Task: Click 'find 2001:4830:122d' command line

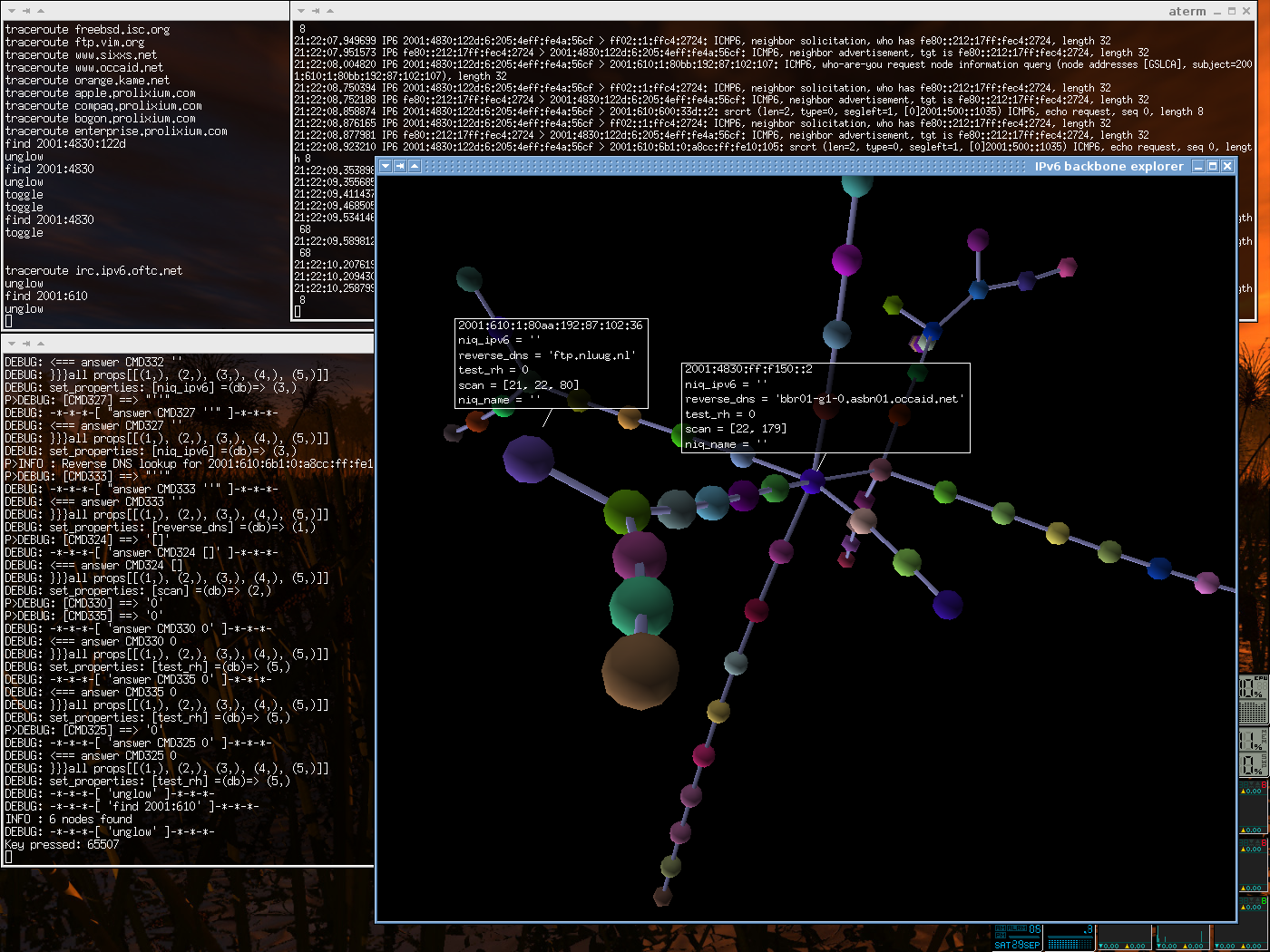Action: [x=65, y=144]
